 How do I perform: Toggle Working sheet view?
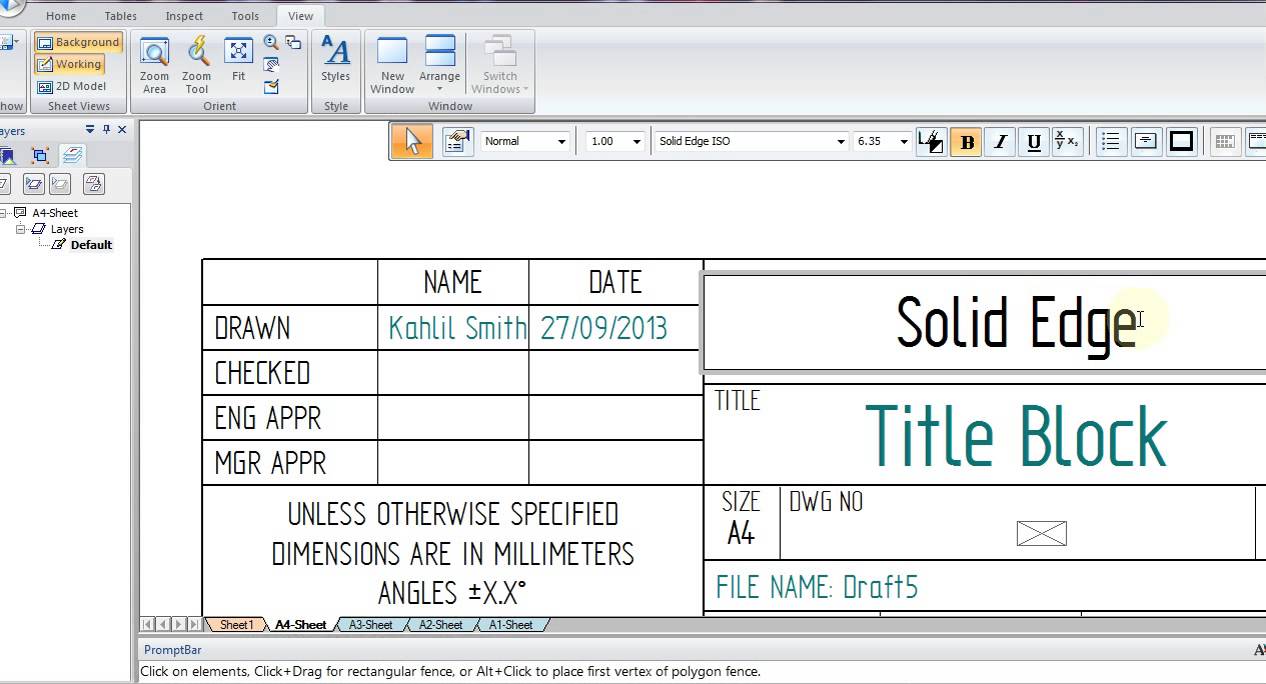point(70,65)
